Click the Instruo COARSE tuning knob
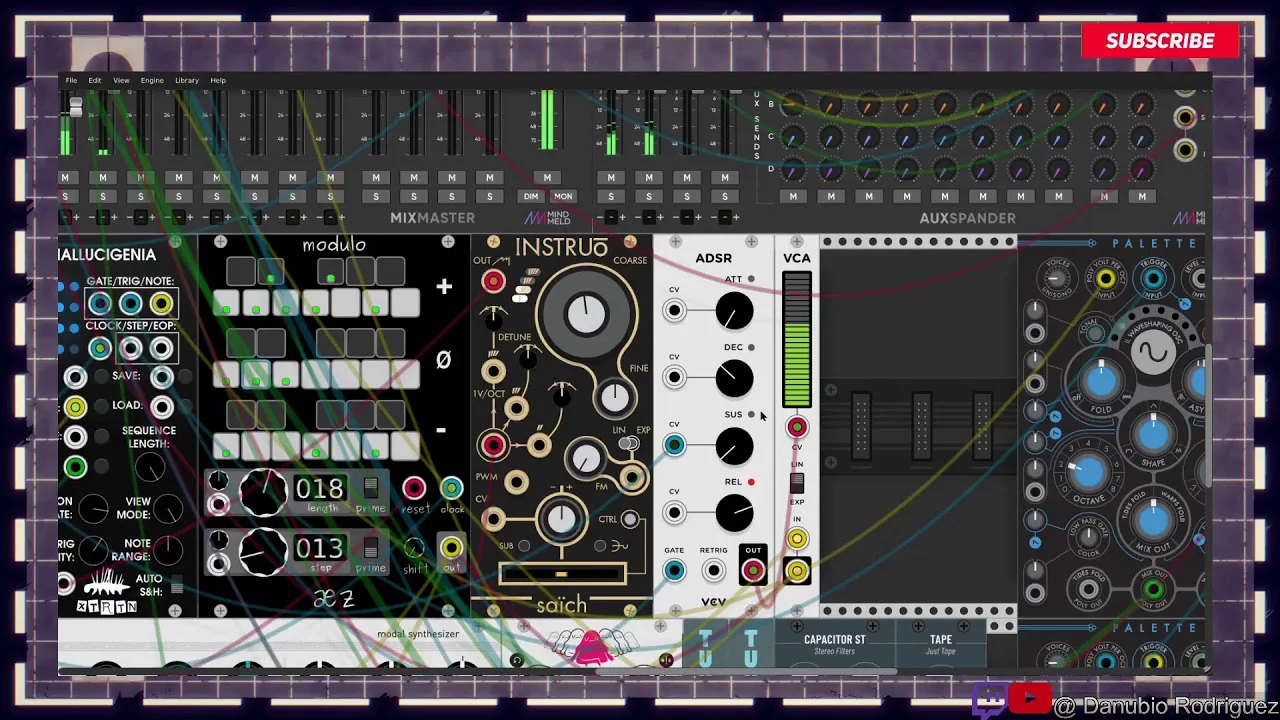Image resolution: width=1280 pixels, height=720 pixels. [x=586, y=315]
